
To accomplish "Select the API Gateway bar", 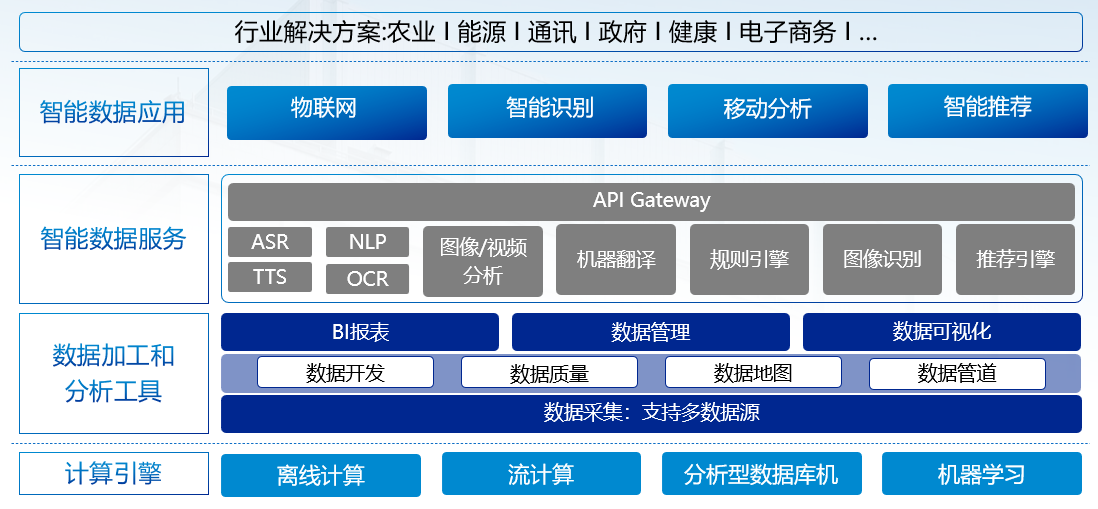I will click(x=651, y=202).
